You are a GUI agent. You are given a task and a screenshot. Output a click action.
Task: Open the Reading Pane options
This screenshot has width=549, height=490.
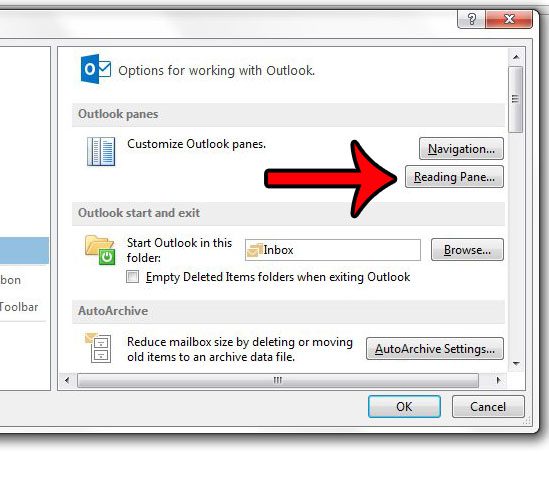pyautogui.click(x=454, y=177)
